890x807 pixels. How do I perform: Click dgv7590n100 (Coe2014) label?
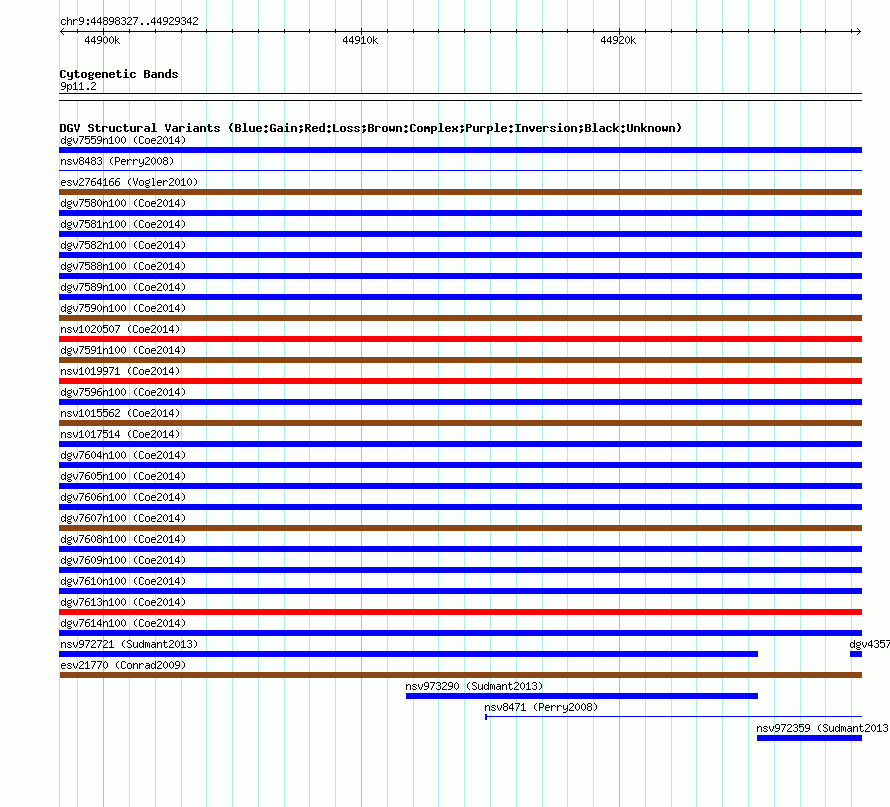pyautogui.click(x=123, y=308)
